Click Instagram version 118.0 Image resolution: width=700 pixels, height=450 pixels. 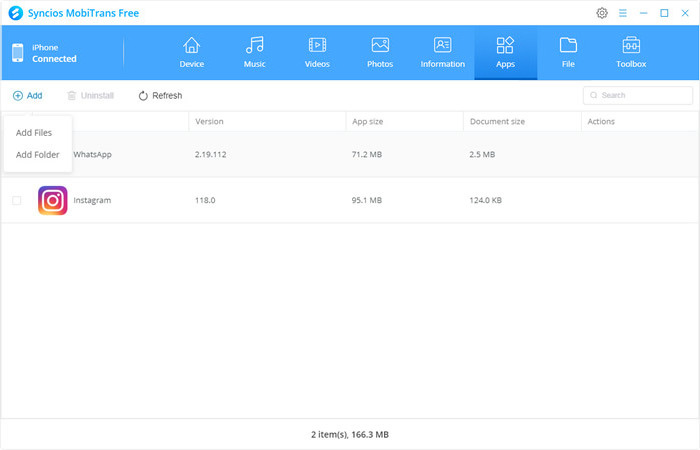(205, 200)
